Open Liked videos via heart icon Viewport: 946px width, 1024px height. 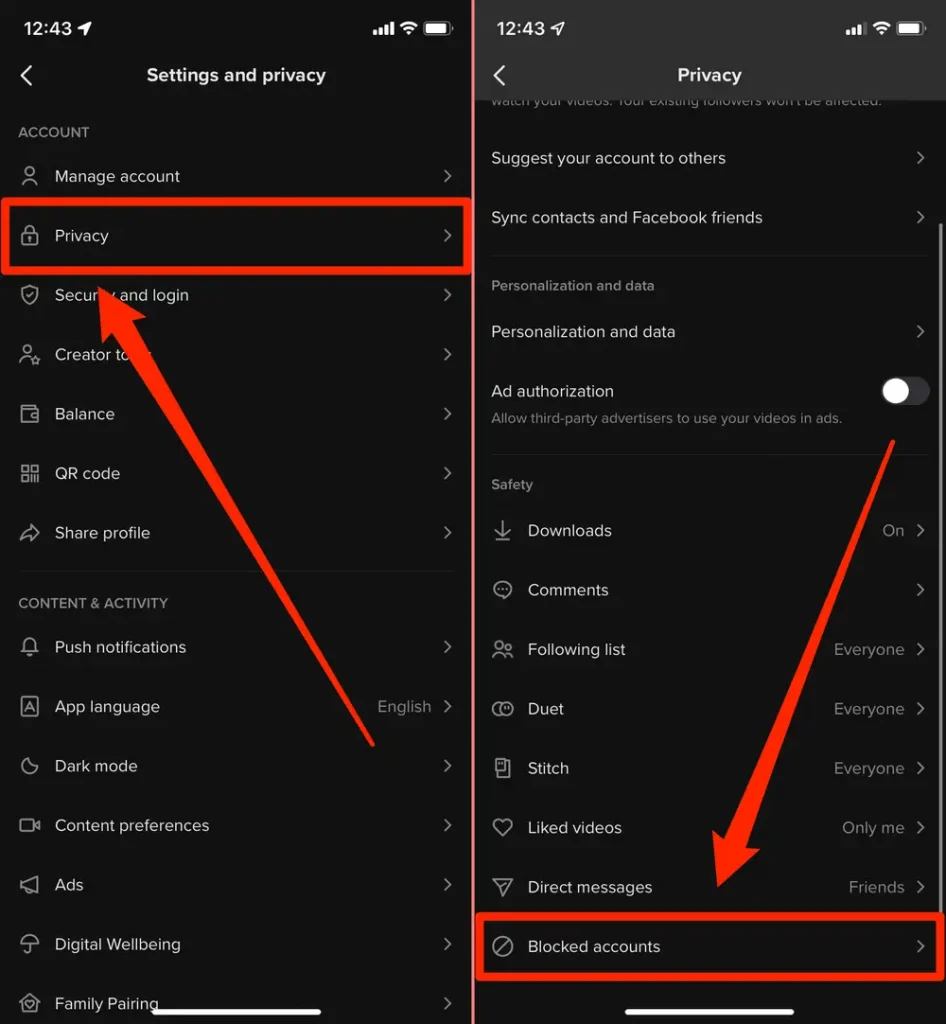point(503,827)
